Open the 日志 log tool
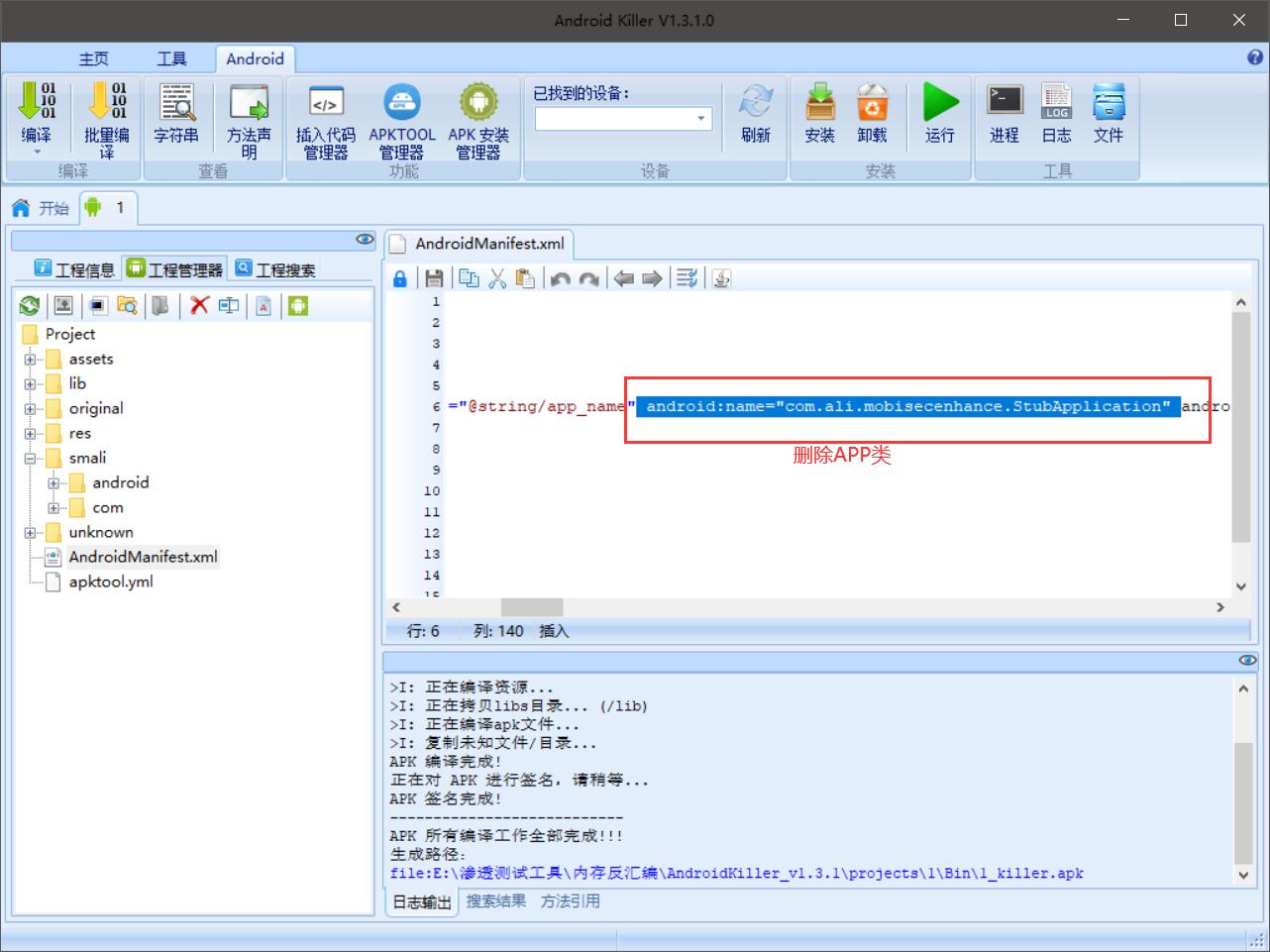 (1057, 114)
